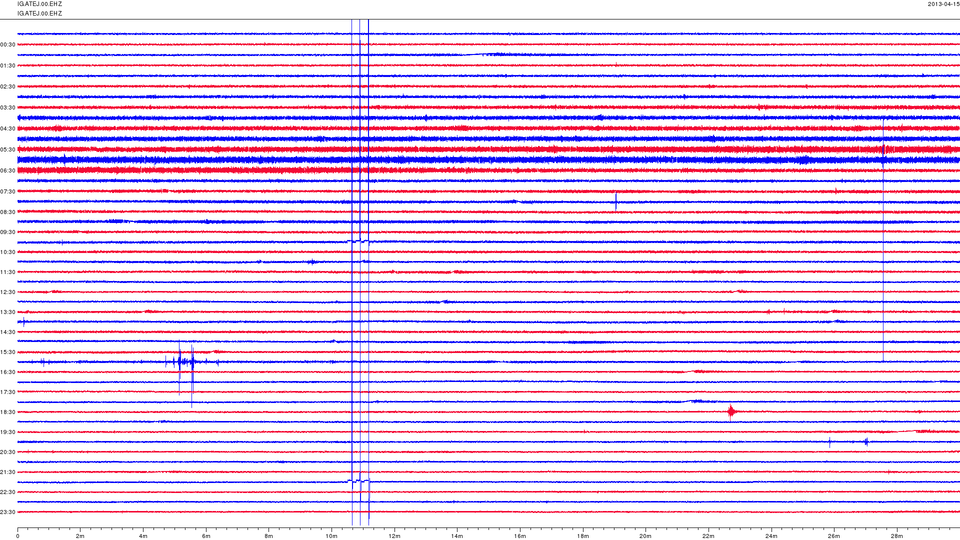This screenshot has width=960, height=540.
Task: Click the 14:30 time label
Action: click(8, 332)
